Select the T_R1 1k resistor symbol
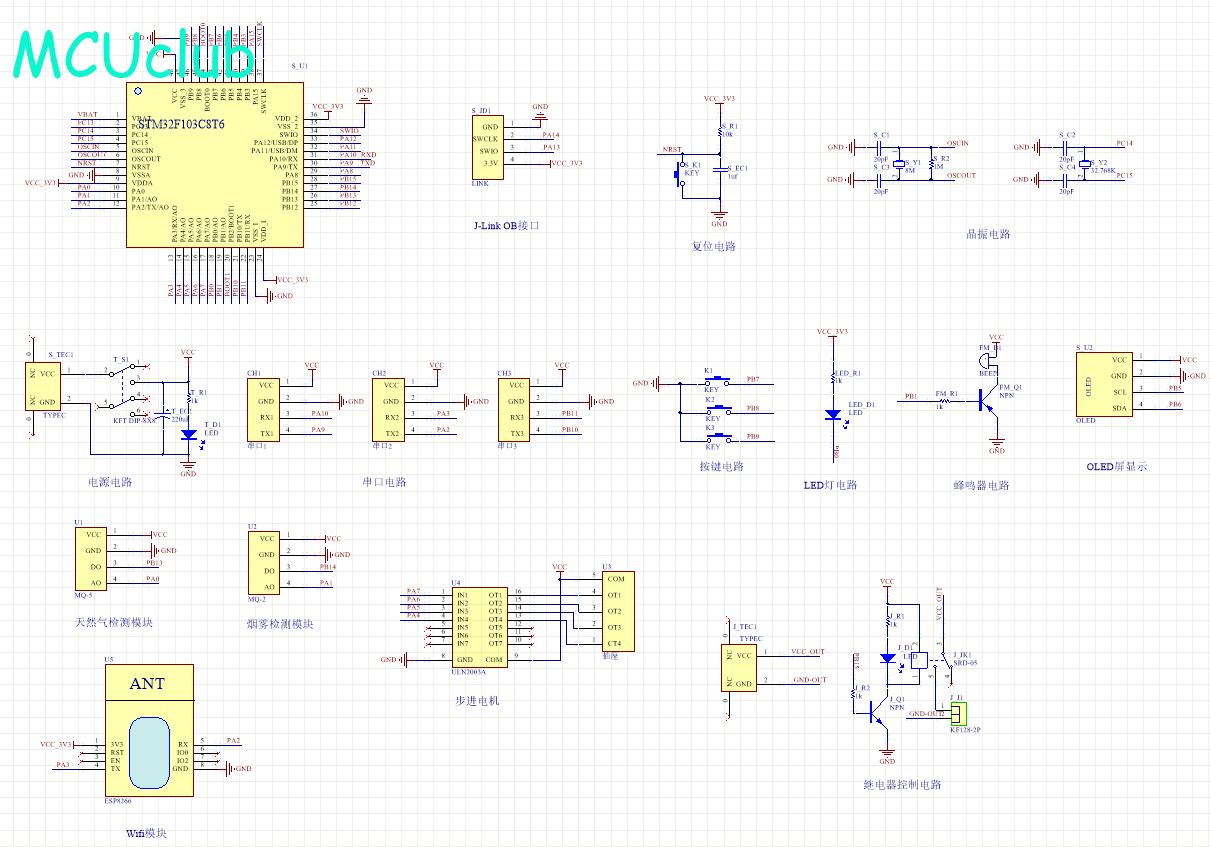 (x=188, y=396)
